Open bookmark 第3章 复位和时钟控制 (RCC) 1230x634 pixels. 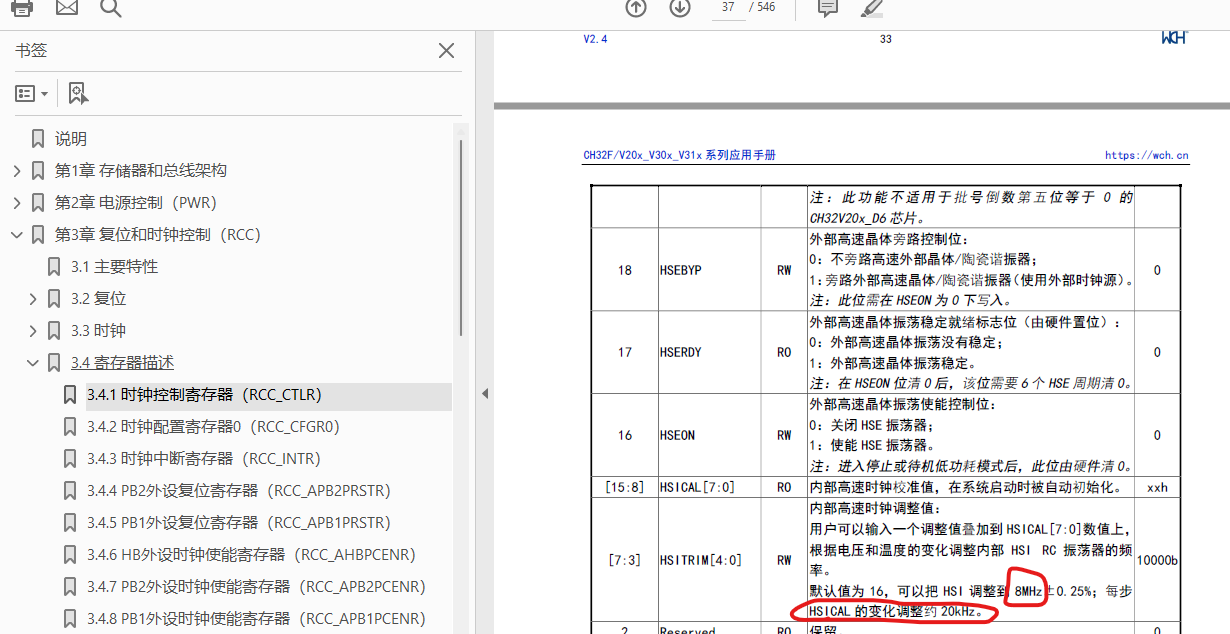click(157, 234)
